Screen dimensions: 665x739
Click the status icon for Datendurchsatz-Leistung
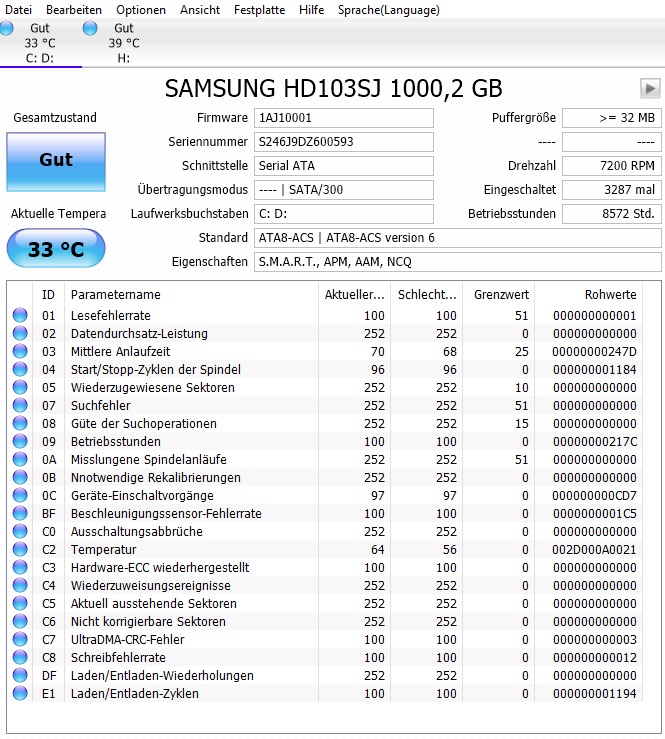20,333
